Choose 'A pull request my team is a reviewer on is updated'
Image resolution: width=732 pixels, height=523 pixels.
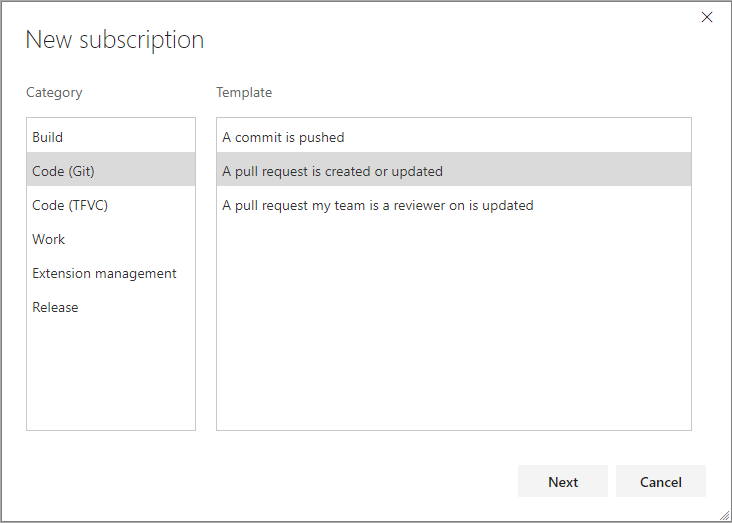pyautogui.click(x=454, y=205)
